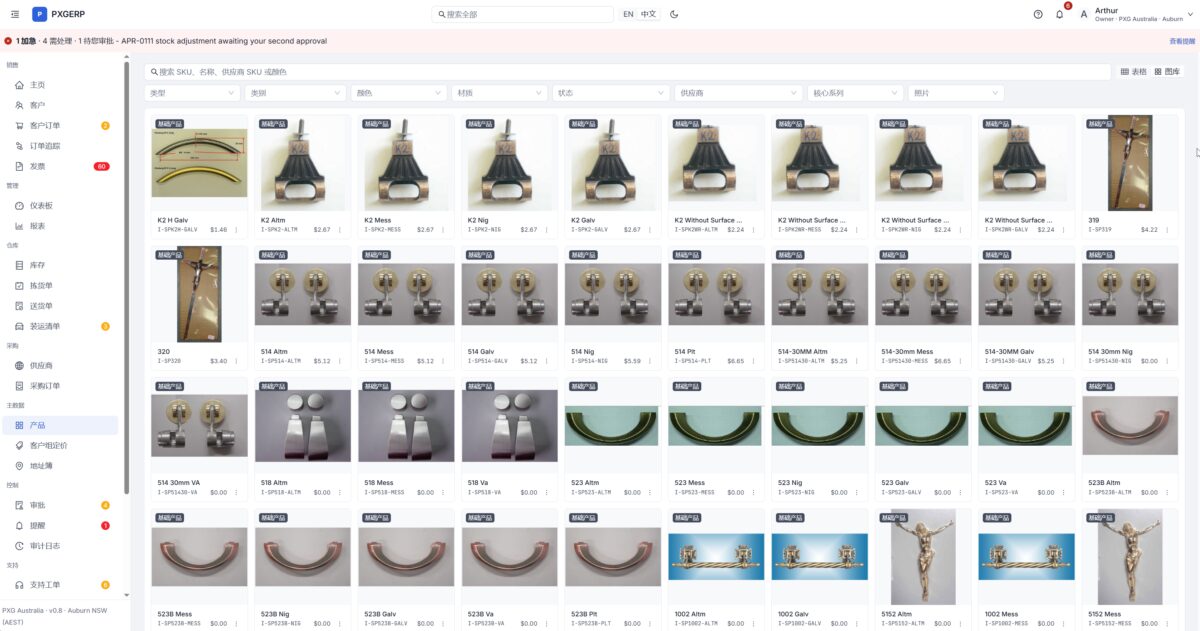Focus the 搜索全部 global search box
This screenshot has height=631, width=1200.
523,14
